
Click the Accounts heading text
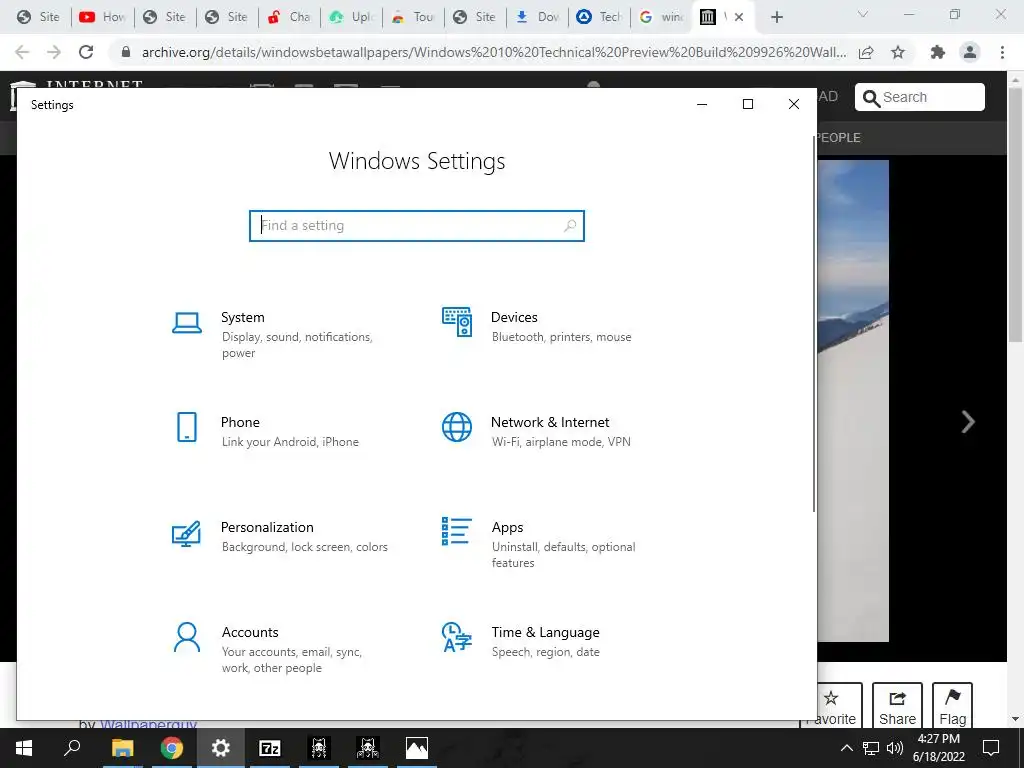click(x=250, y=632)
